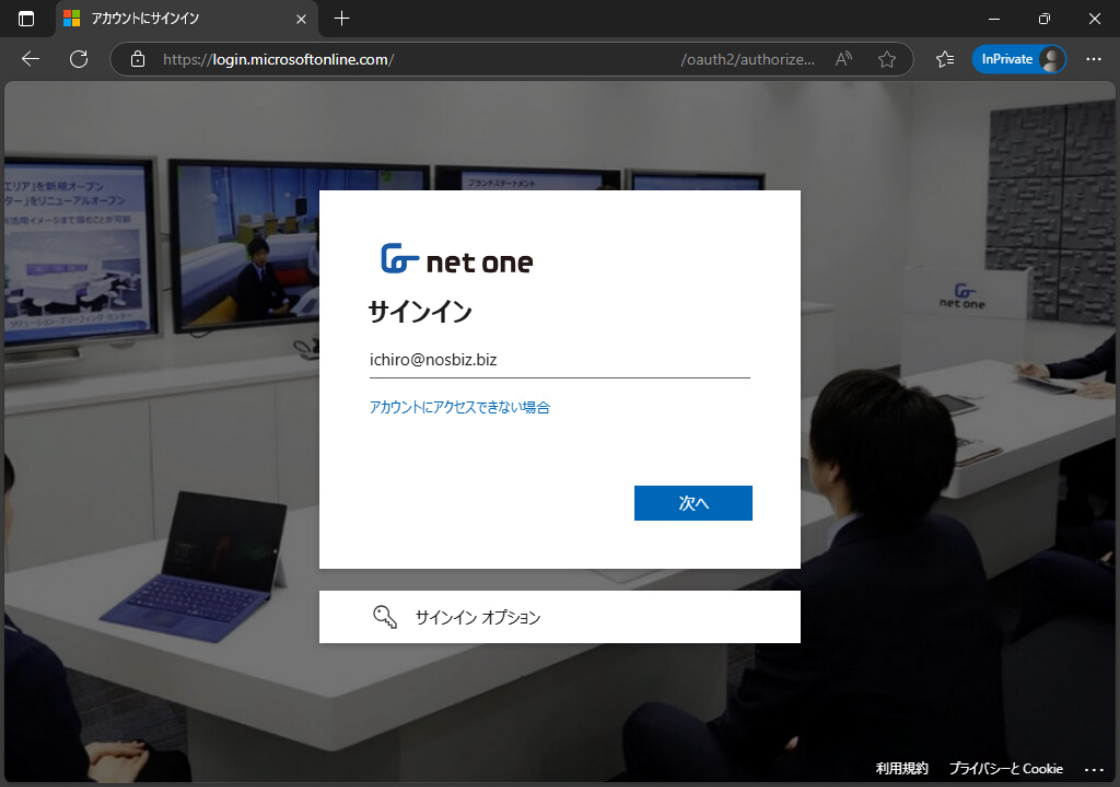Open browser Settings and more menu
The image size is (1120, 787).
pos(1093,59)
